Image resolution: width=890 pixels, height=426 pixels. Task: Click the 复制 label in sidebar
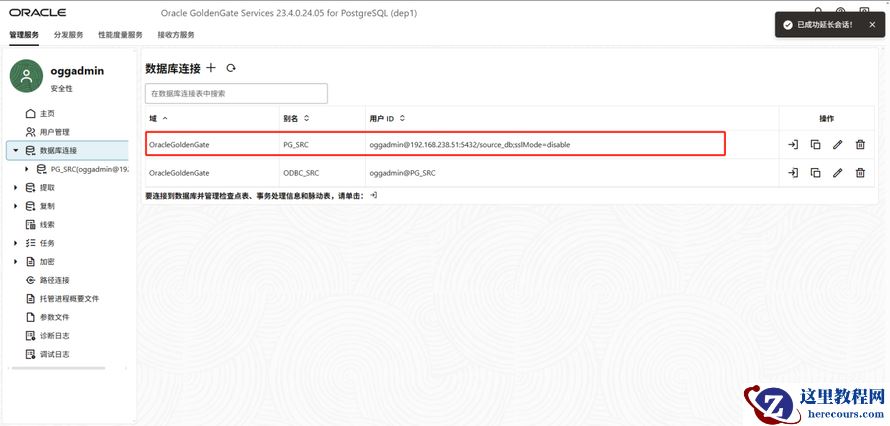point(48,206)
